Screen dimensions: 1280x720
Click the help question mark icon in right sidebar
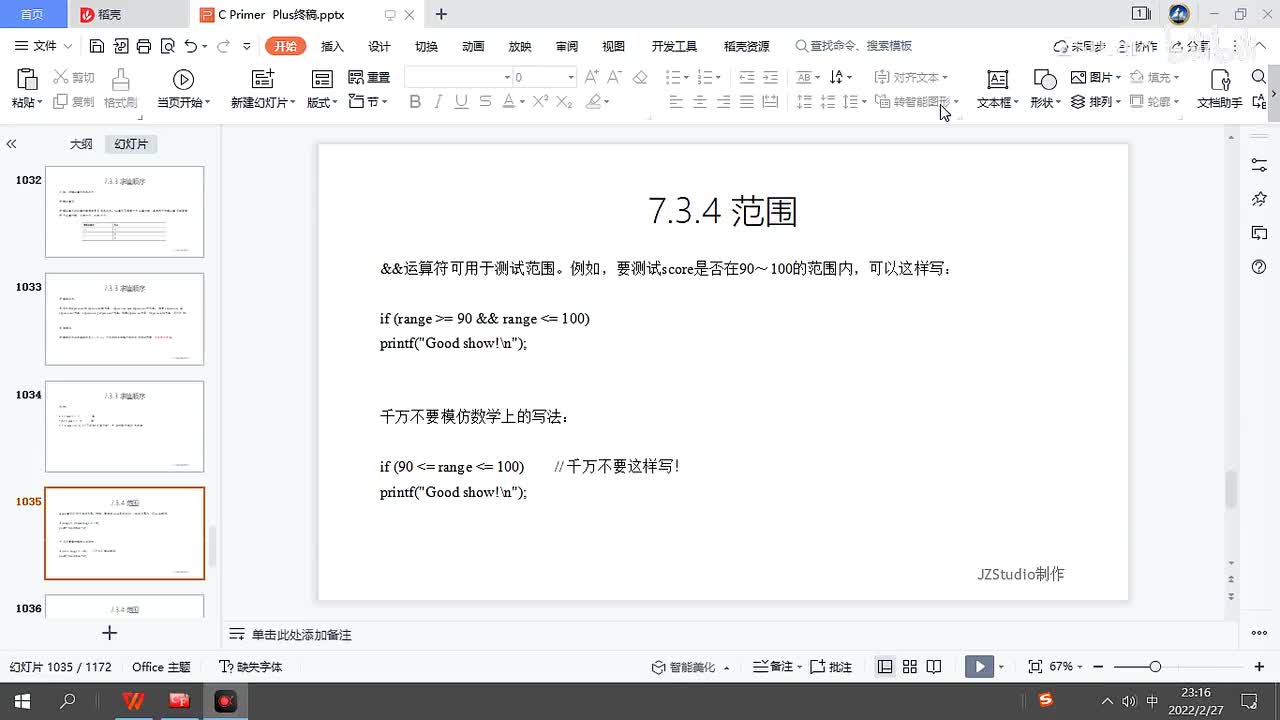point(1259,267)
